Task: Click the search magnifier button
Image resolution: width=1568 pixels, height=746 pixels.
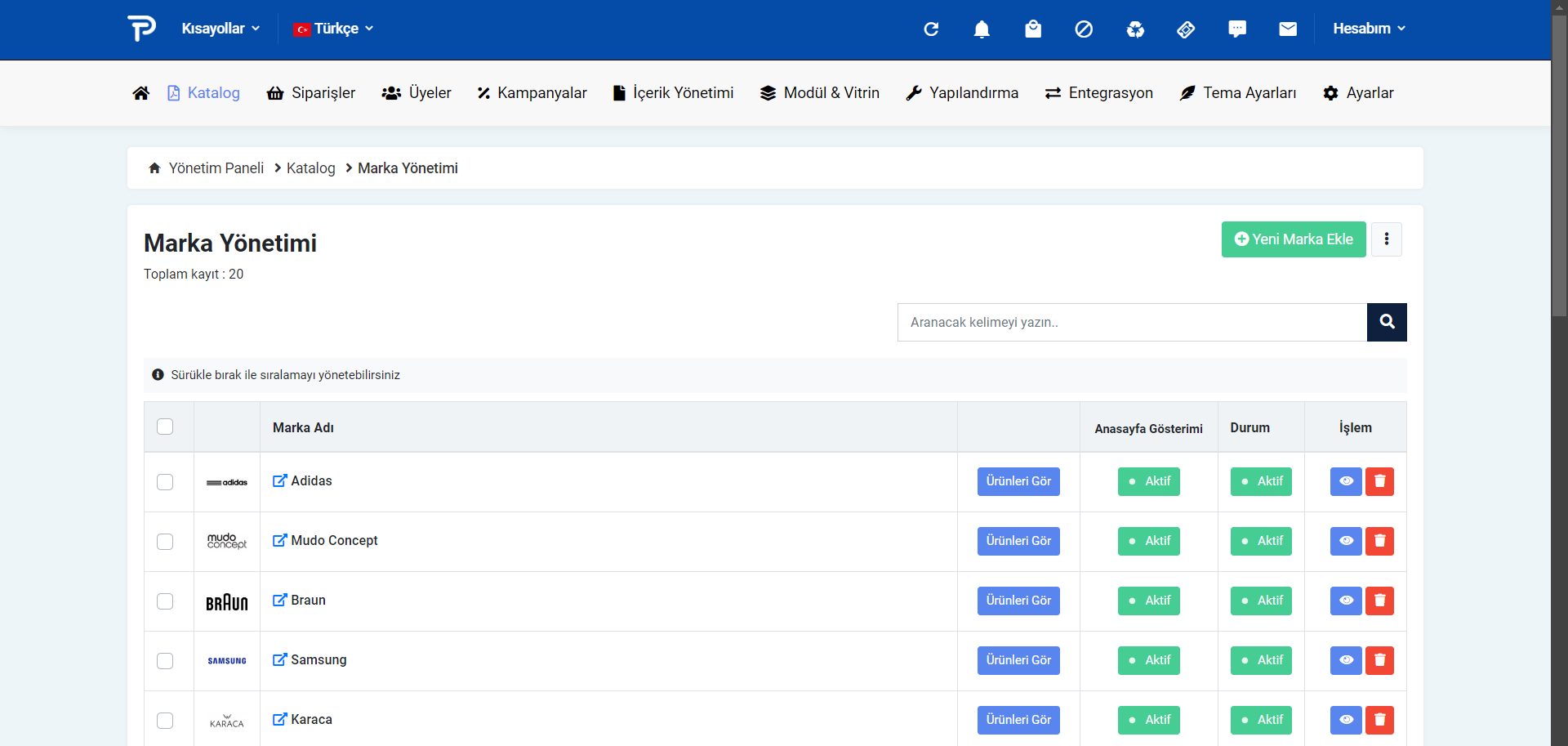Action: [x=1387, y=322]
